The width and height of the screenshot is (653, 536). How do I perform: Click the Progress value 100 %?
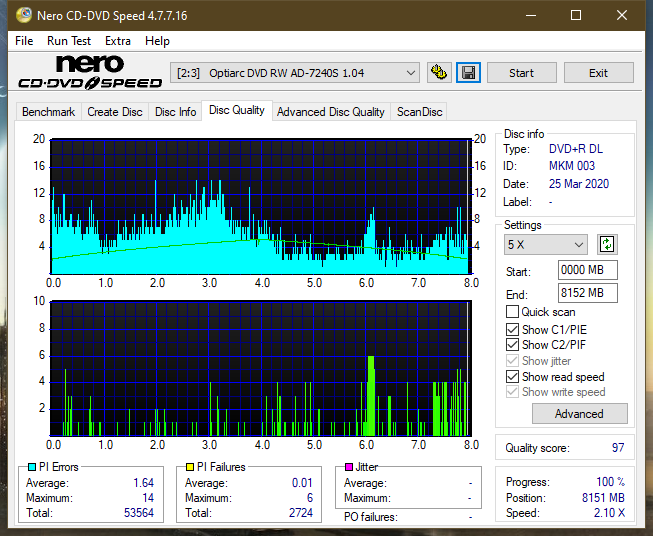click(611, 482)
